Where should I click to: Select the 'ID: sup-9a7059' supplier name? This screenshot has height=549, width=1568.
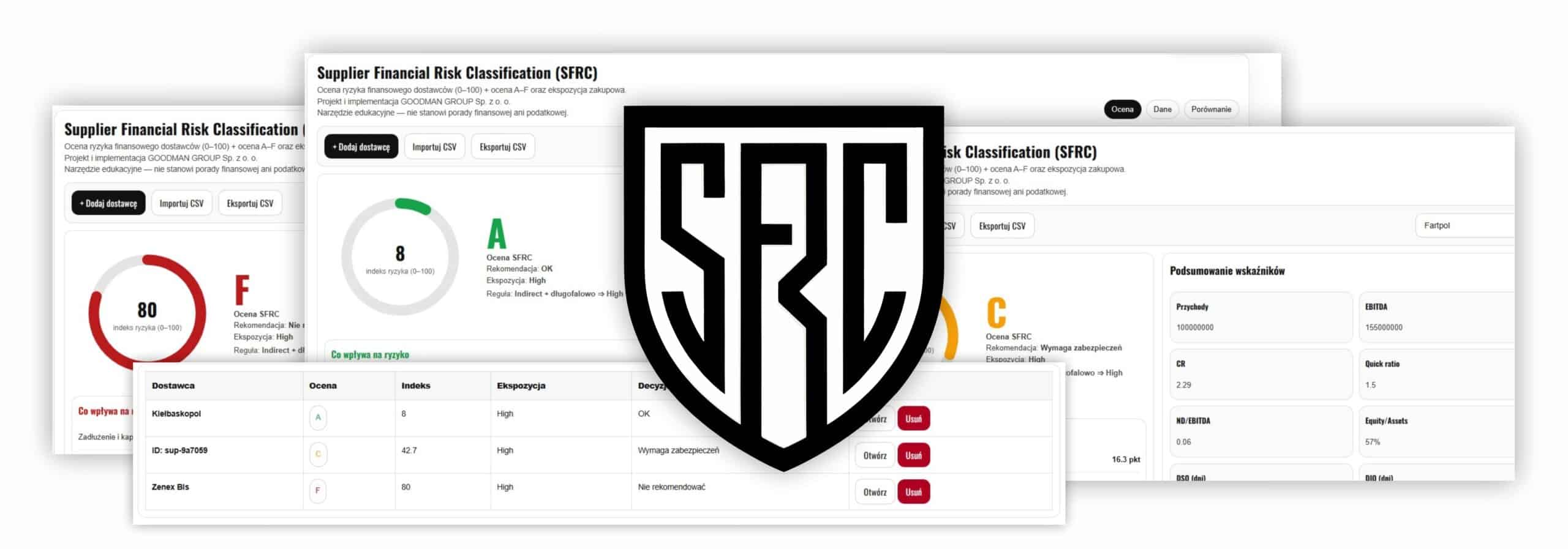179,450
